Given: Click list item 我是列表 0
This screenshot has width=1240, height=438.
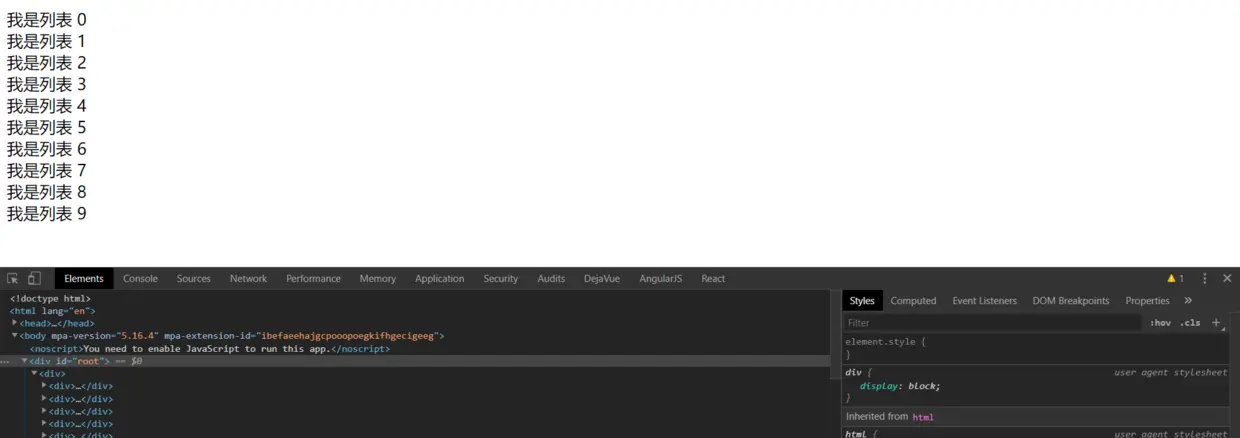Looking at the screenshot, I should click(47, 19).
